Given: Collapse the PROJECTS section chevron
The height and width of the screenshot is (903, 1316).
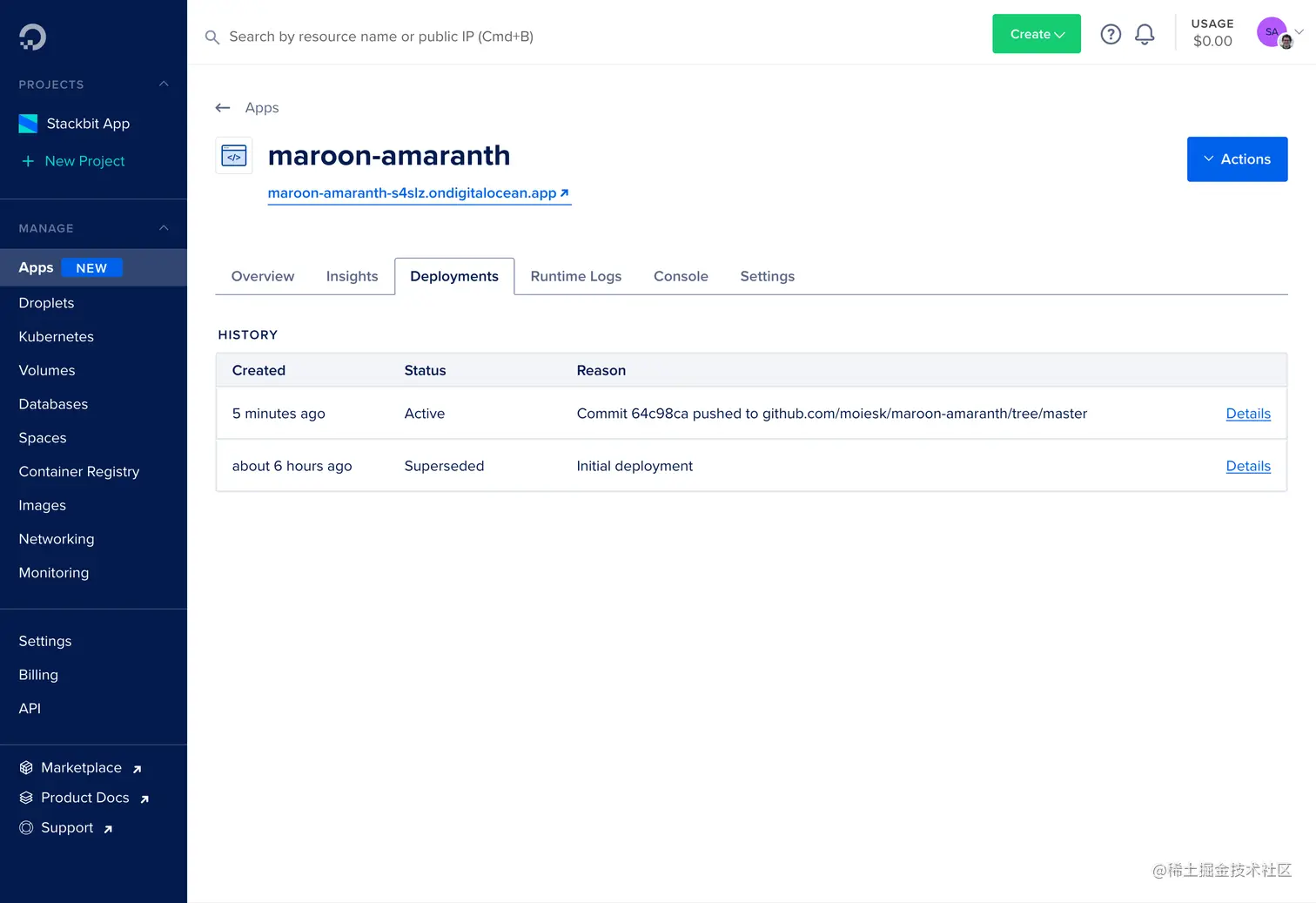Looking at the screenshot, I should coord(164,84).
